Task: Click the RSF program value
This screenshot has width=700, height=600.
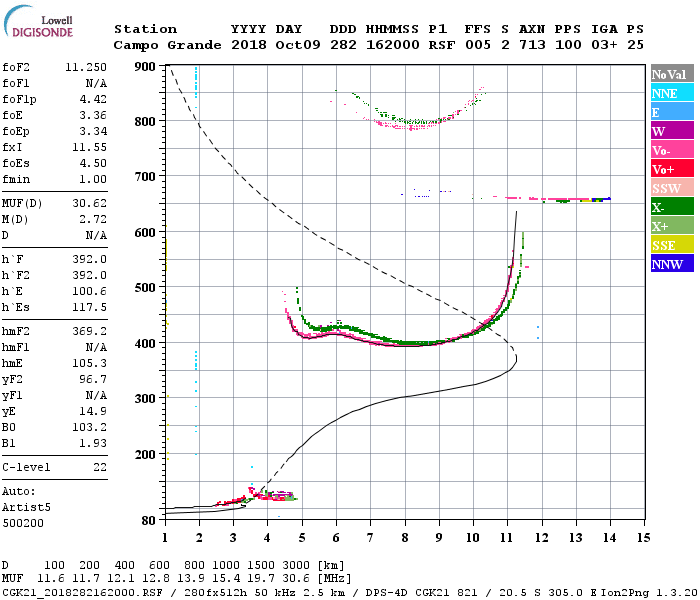Action: (442, 45)
